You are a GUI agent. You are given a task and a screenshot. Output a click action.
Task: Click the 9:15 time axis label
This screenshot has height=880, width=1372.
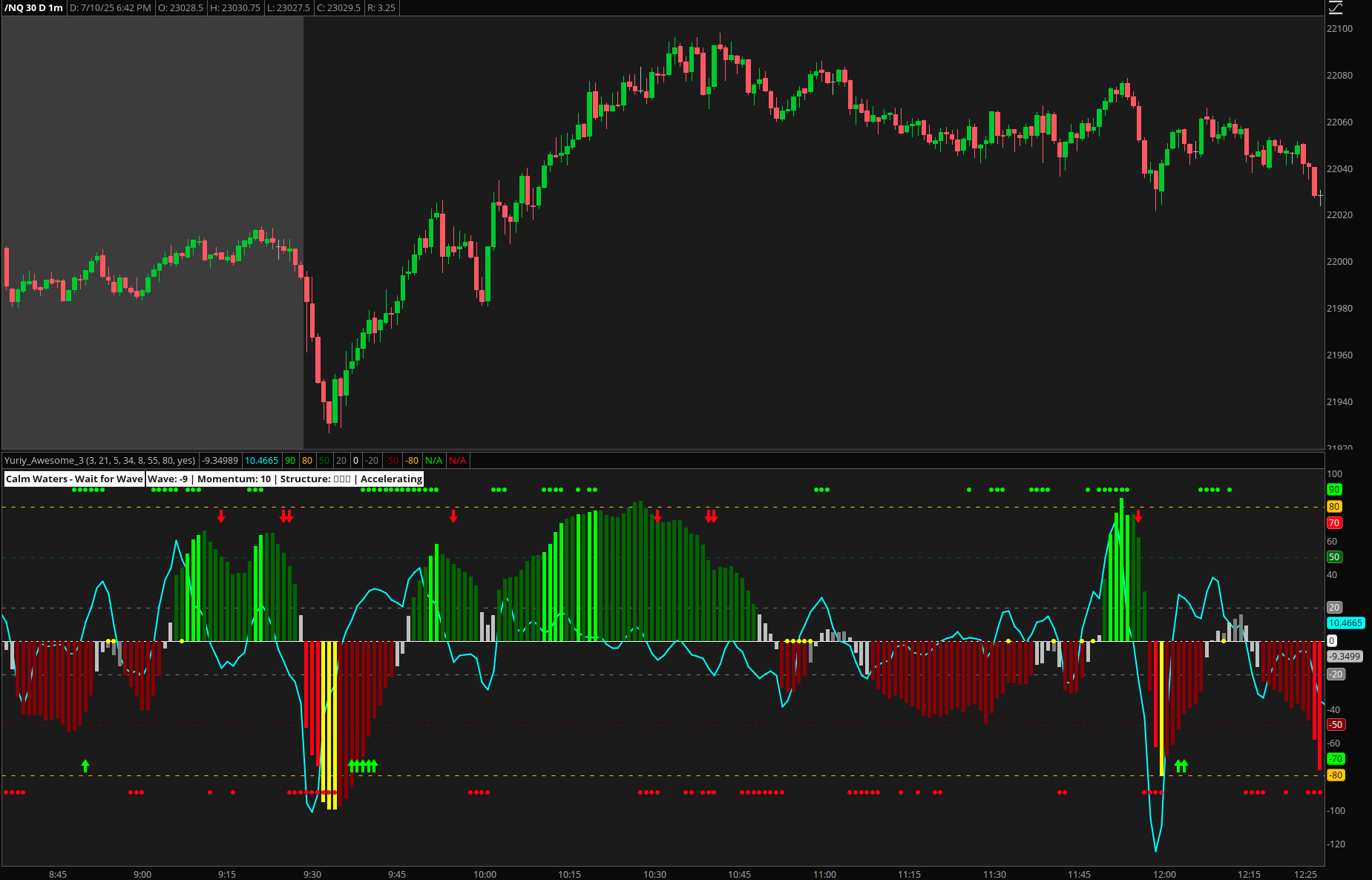click(x=227, y=875)
